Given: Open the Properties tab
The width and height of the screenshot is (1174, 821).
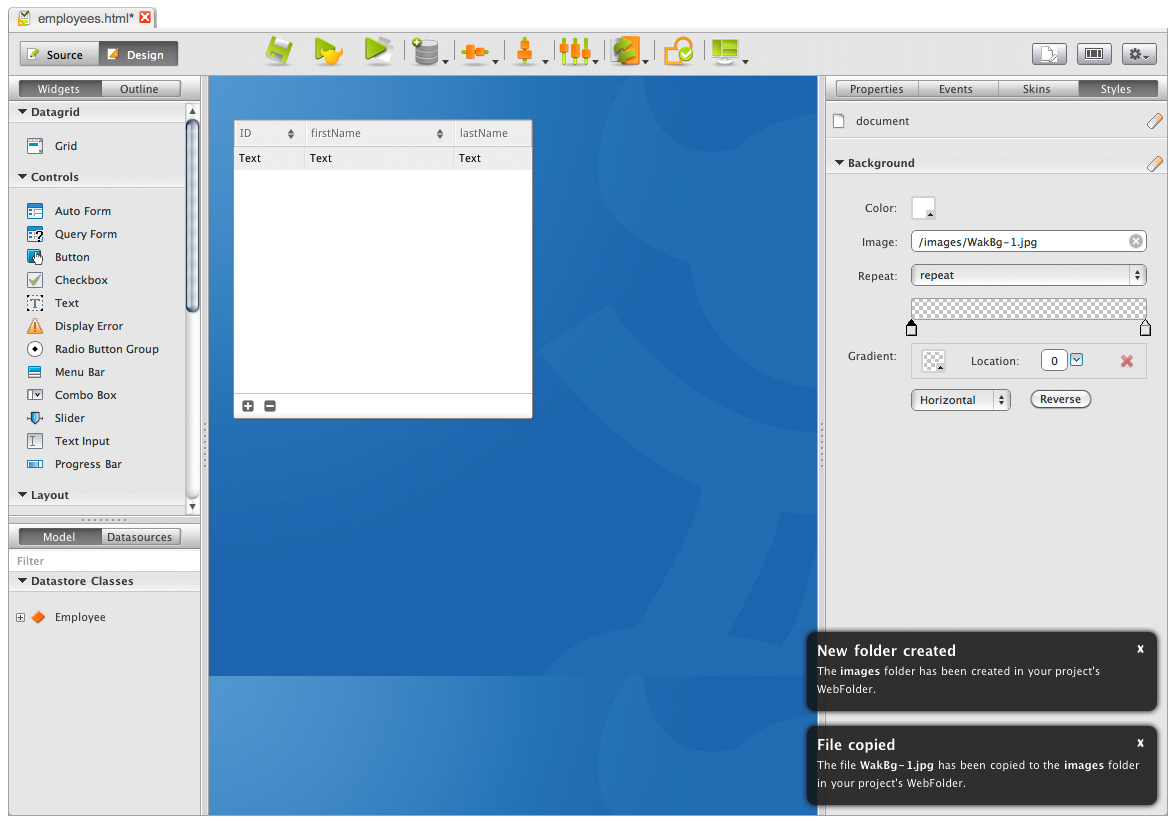Looking at the screenshot, I should click(876, 89).
